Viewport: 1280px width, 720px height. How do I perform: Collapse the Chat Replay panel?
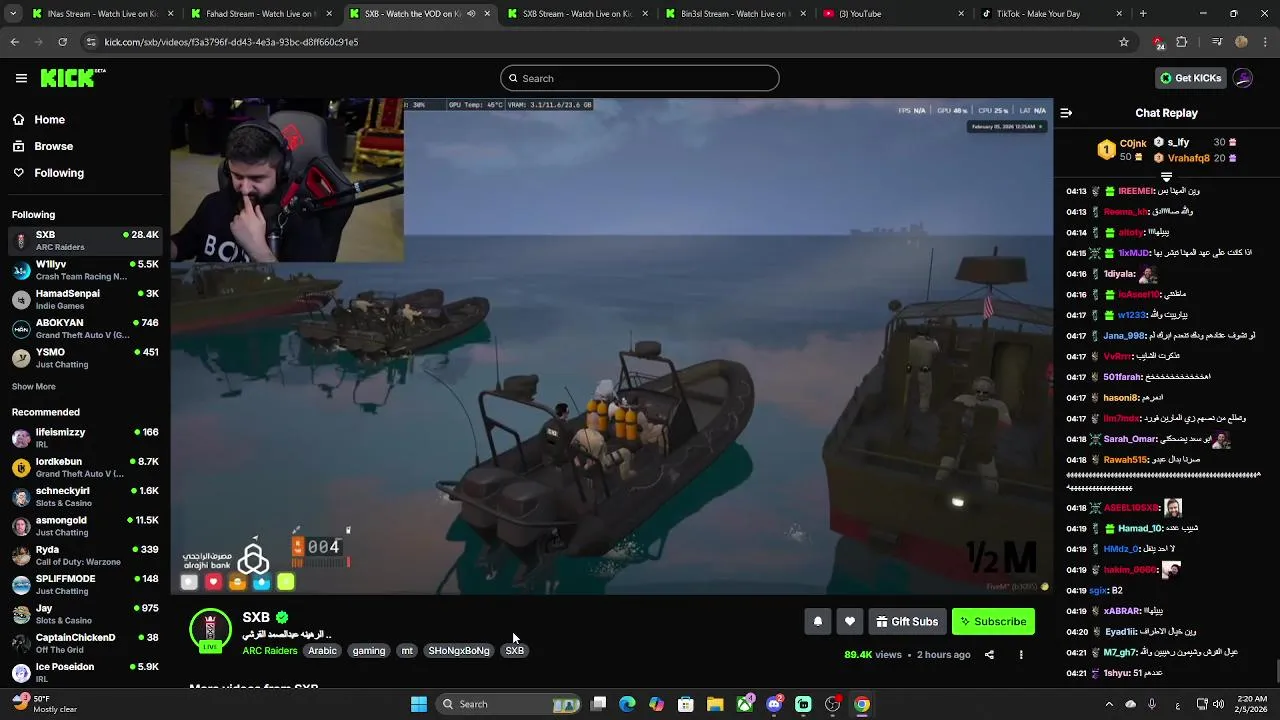tap(1066, 113)
